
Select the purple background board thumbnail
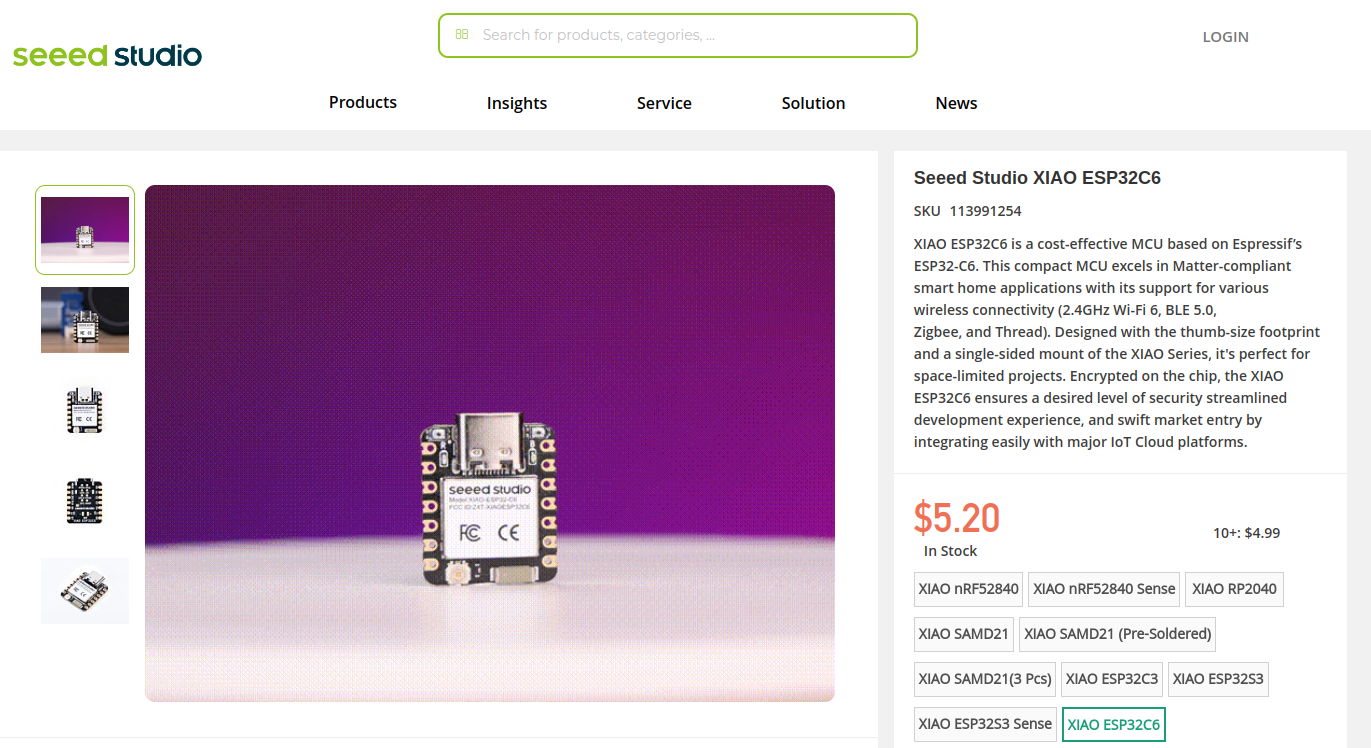(85, 230)
